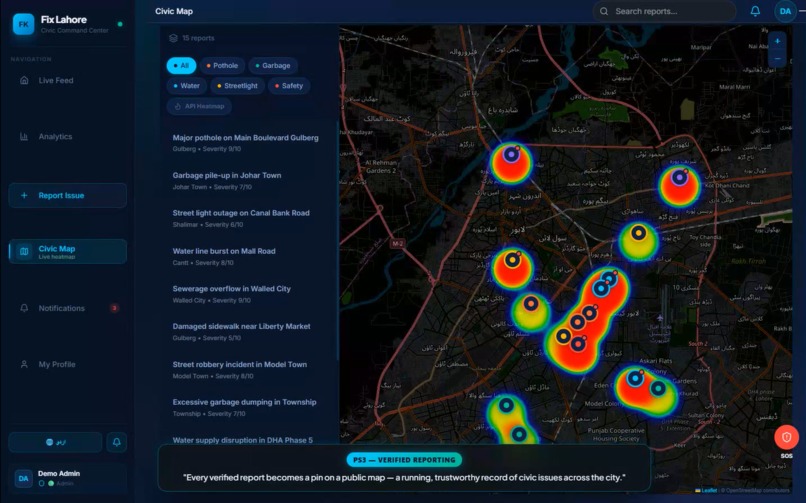806x503 pixels.
Task: Click the My Profile person icon
Action: pos(24,364)
